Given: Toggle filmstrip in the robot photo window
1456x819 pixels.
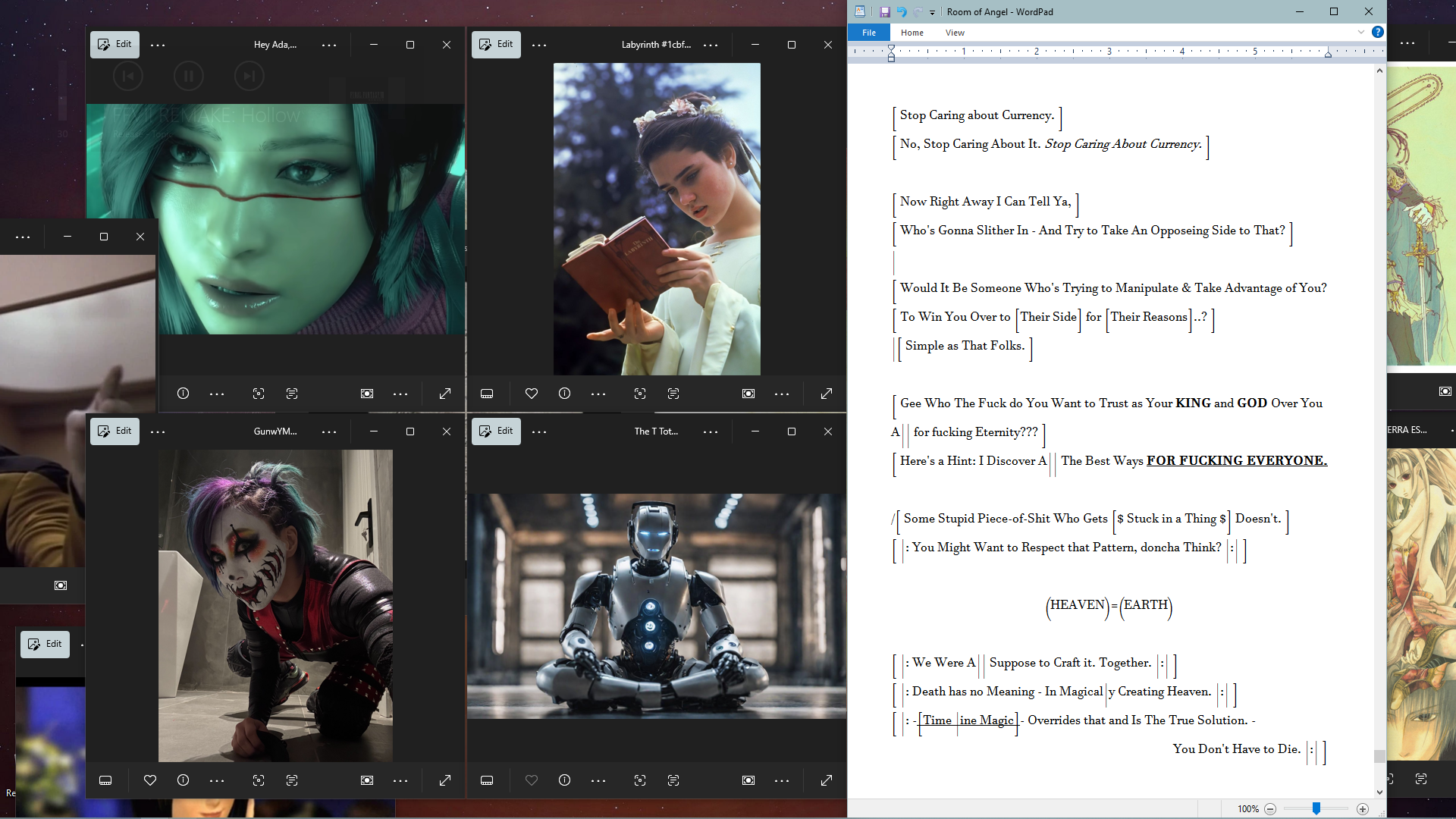Looking at the screenshot, I should click(487, 780).
